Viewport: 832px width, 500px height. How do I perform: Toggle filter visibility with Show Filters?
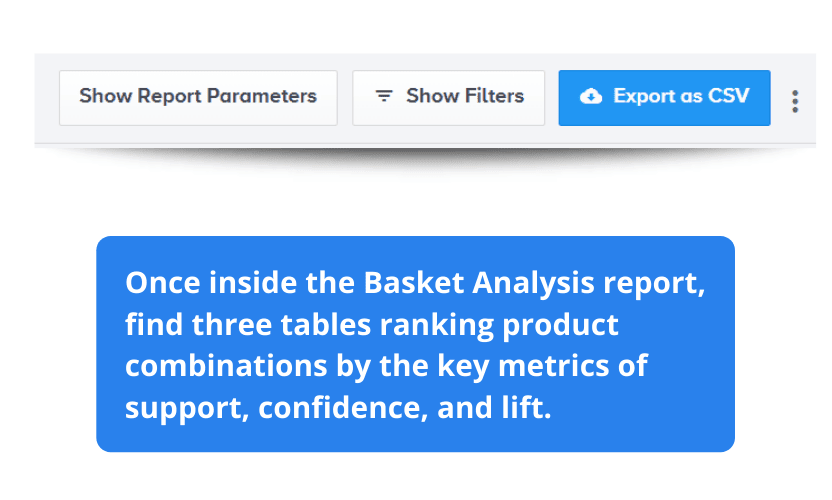point(448,98)
